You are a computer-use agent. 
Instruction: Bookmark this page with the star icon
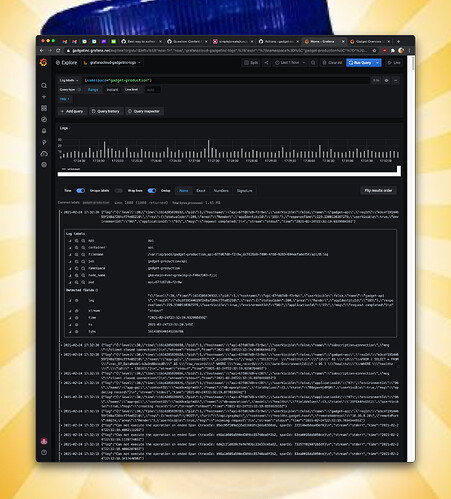tap(374, 51)
